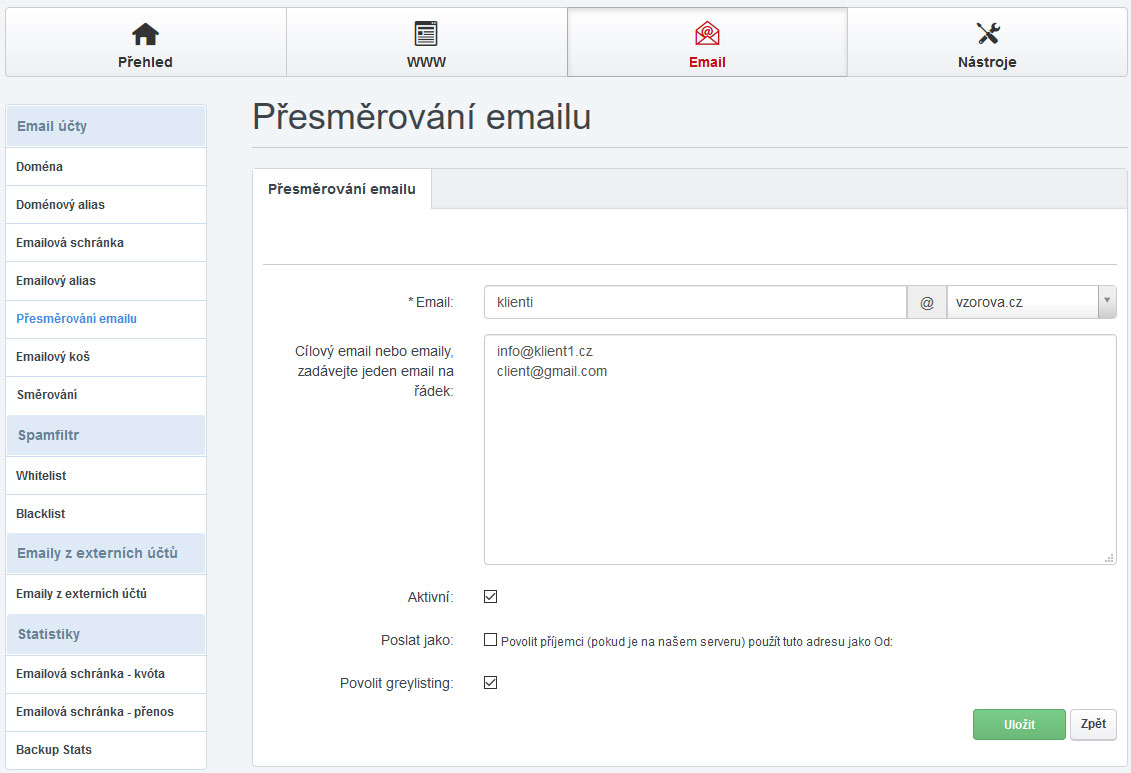Uncheck the Povolit greylisting checkbox
This screenshot has width=1131, height=773.
click(x=490, y=683)
